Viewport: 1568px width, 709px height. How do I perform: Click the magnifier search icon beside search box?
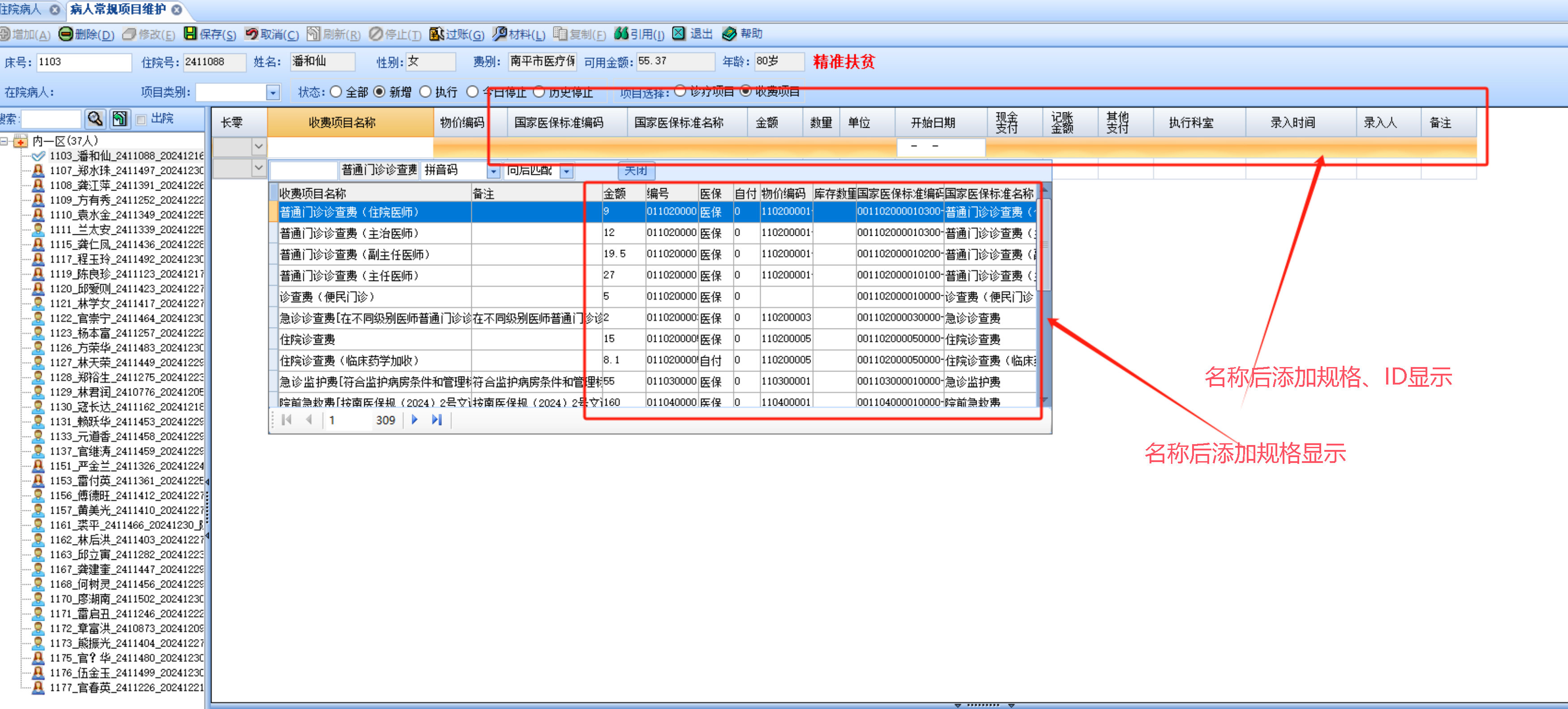click(x=95, y=118)
